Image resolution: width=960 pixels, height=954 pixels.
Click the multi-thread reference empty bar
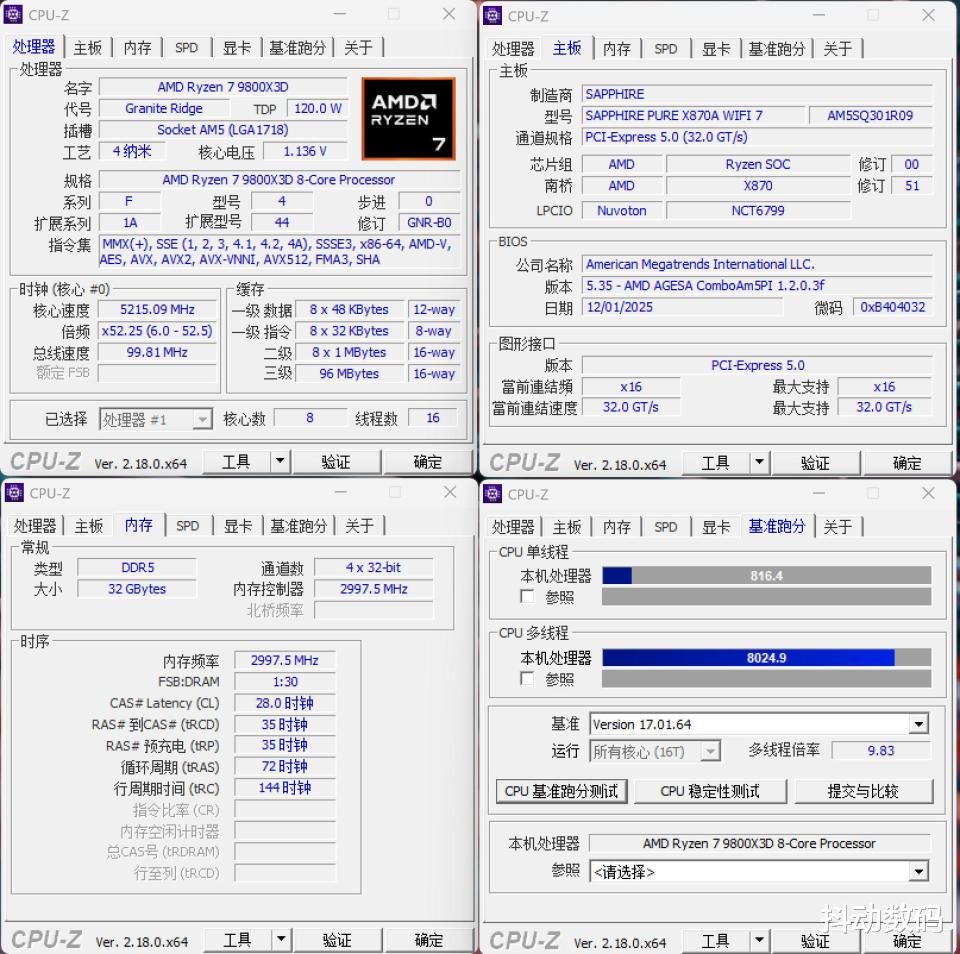pos(767,678)
